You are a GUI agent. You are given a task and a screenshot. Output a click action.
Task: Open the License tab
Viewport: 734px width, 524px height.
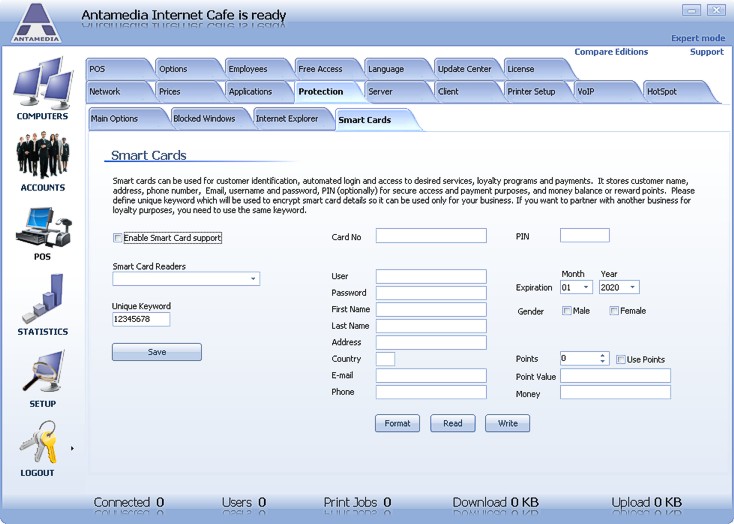pyautogui.click(x=537, y=69)
